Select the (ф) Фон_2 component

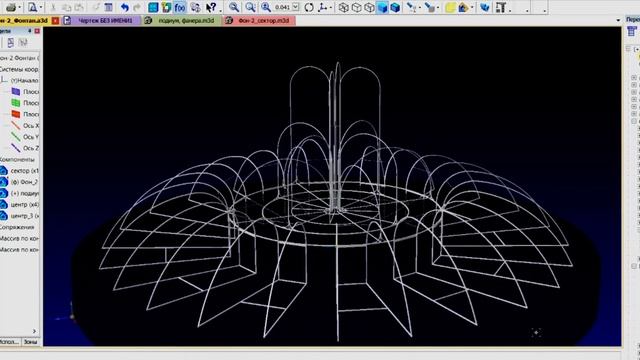20,182
